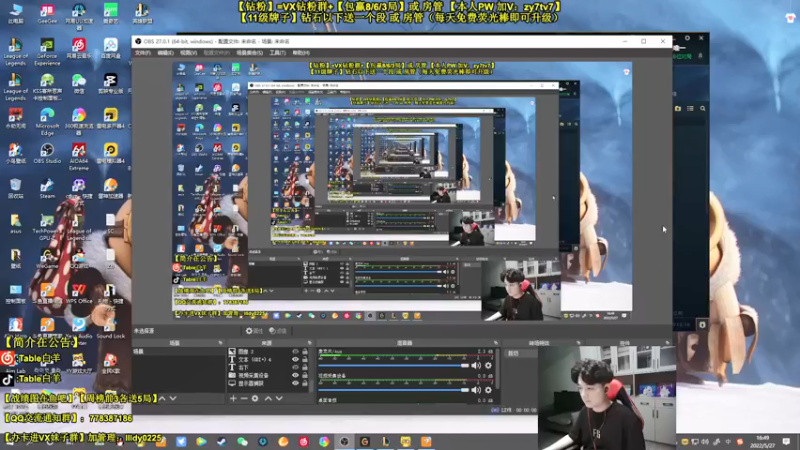Toggle the lock for 文本 (GDI+) 4 source
Viewport: 800px width, 450px height.
click(305, 359)
